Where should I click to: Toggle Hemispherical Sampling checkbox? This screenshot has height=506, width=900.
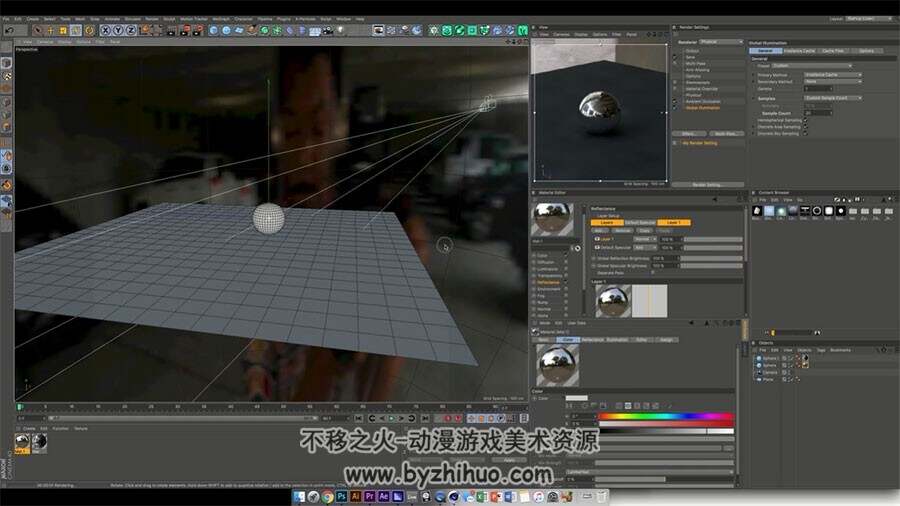tap(805, 120)
